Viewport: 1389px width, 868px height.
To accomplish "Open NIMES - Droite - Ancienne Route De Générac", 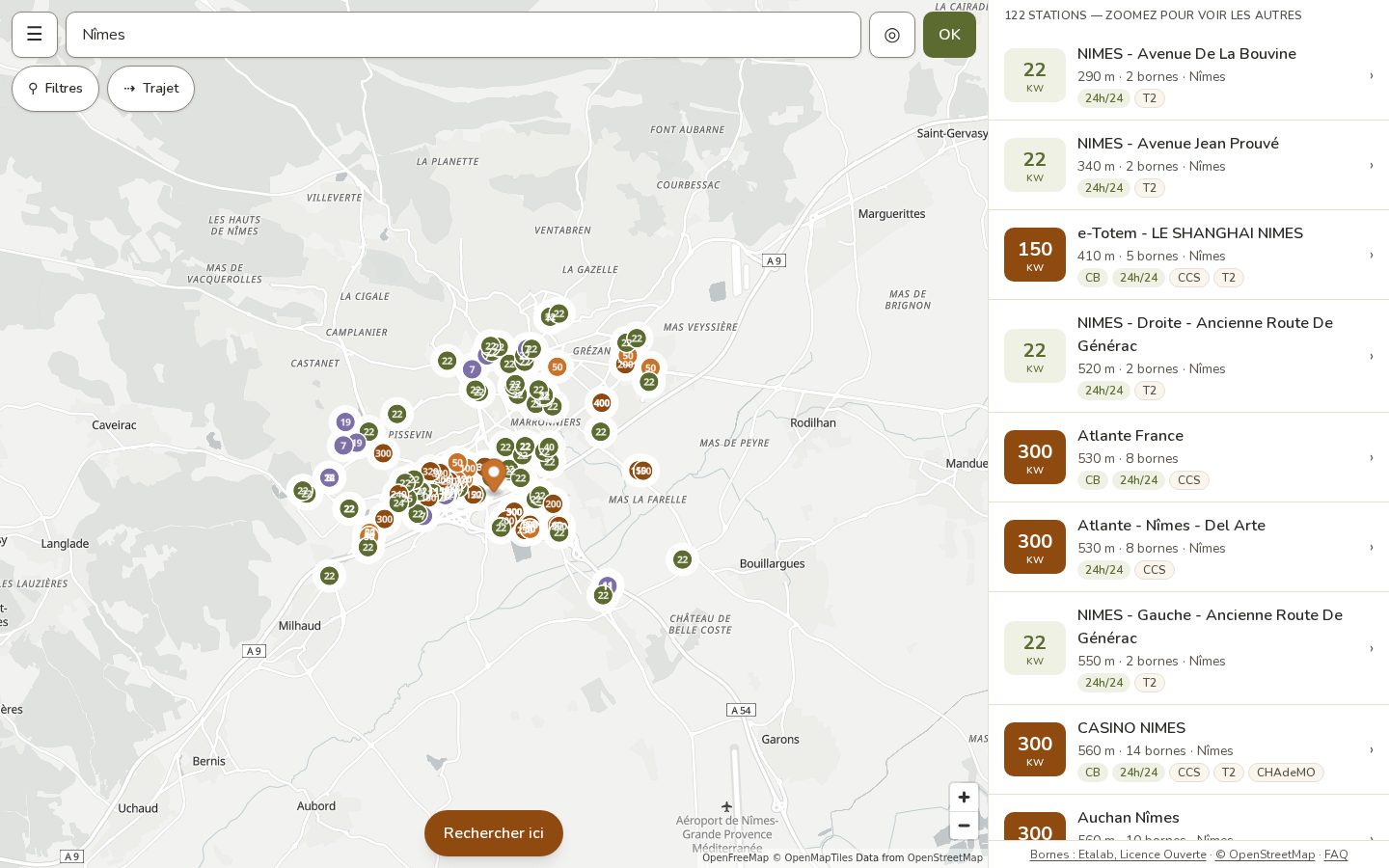I will pos(1188,356).
